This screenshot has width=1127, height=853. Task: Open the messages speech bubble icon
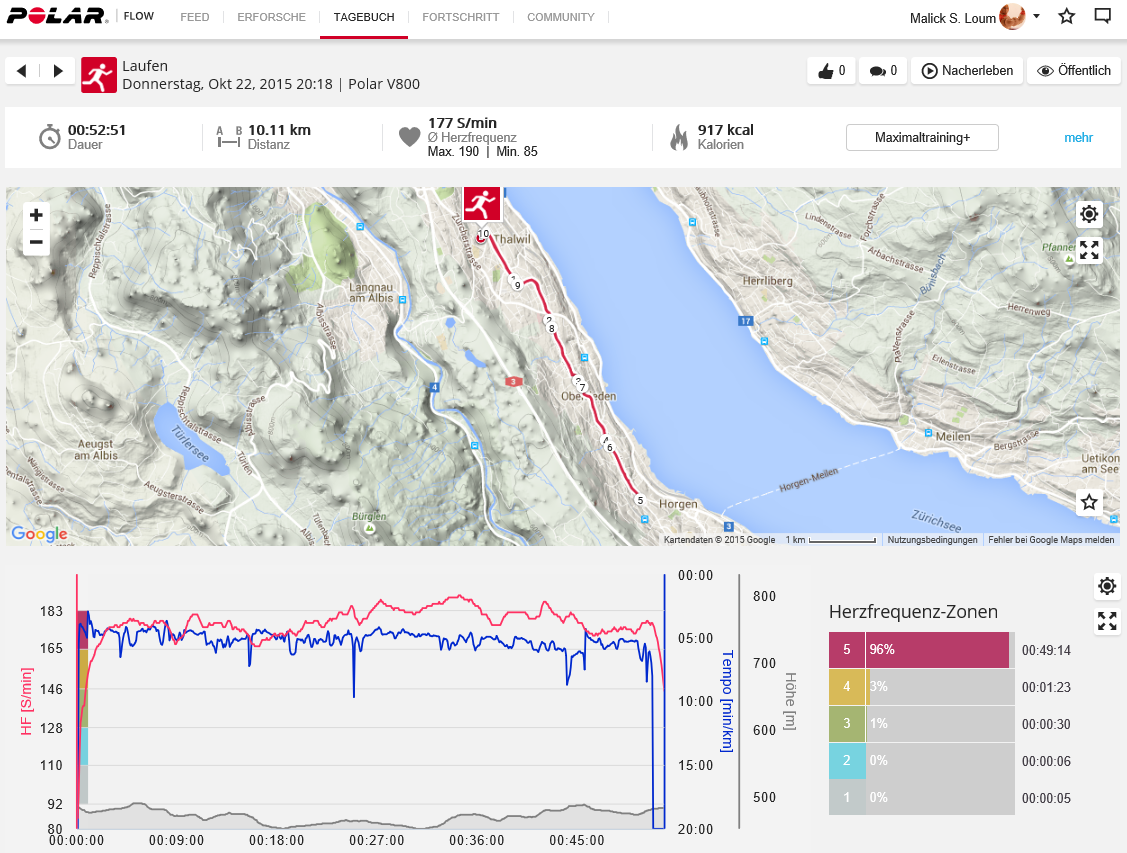pyautogui.click(x=1102, y=17)
